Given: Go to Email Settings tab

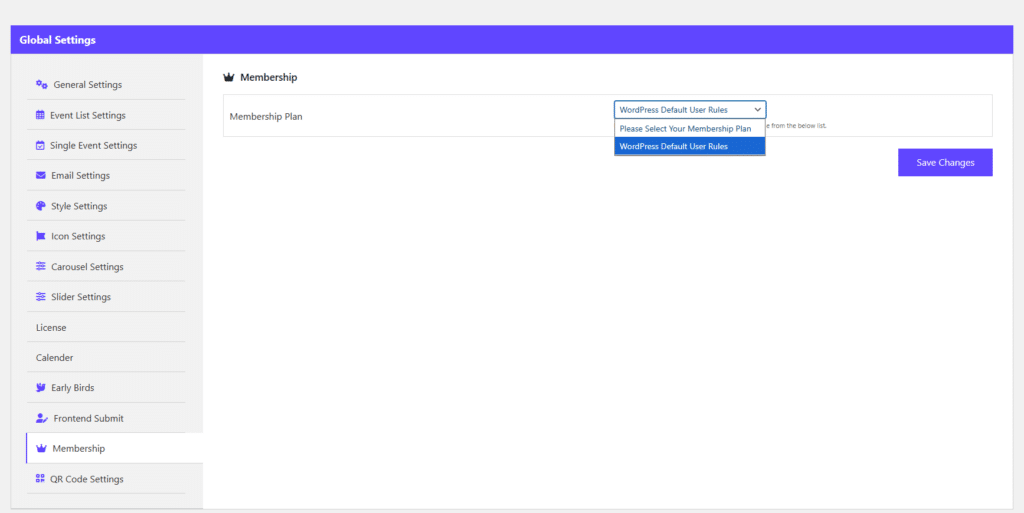Looking at the screenshot, I should [x=106, y=176].
